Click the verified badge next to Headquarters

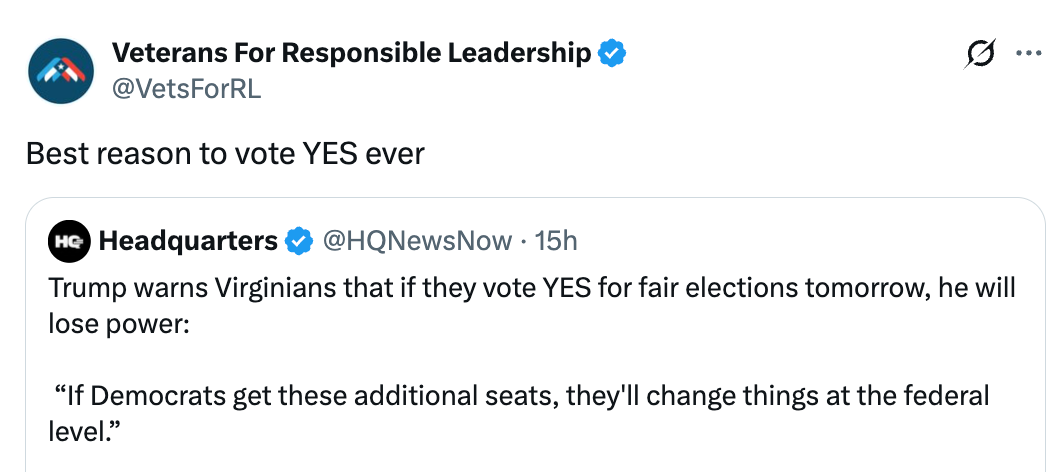(298, 241)
